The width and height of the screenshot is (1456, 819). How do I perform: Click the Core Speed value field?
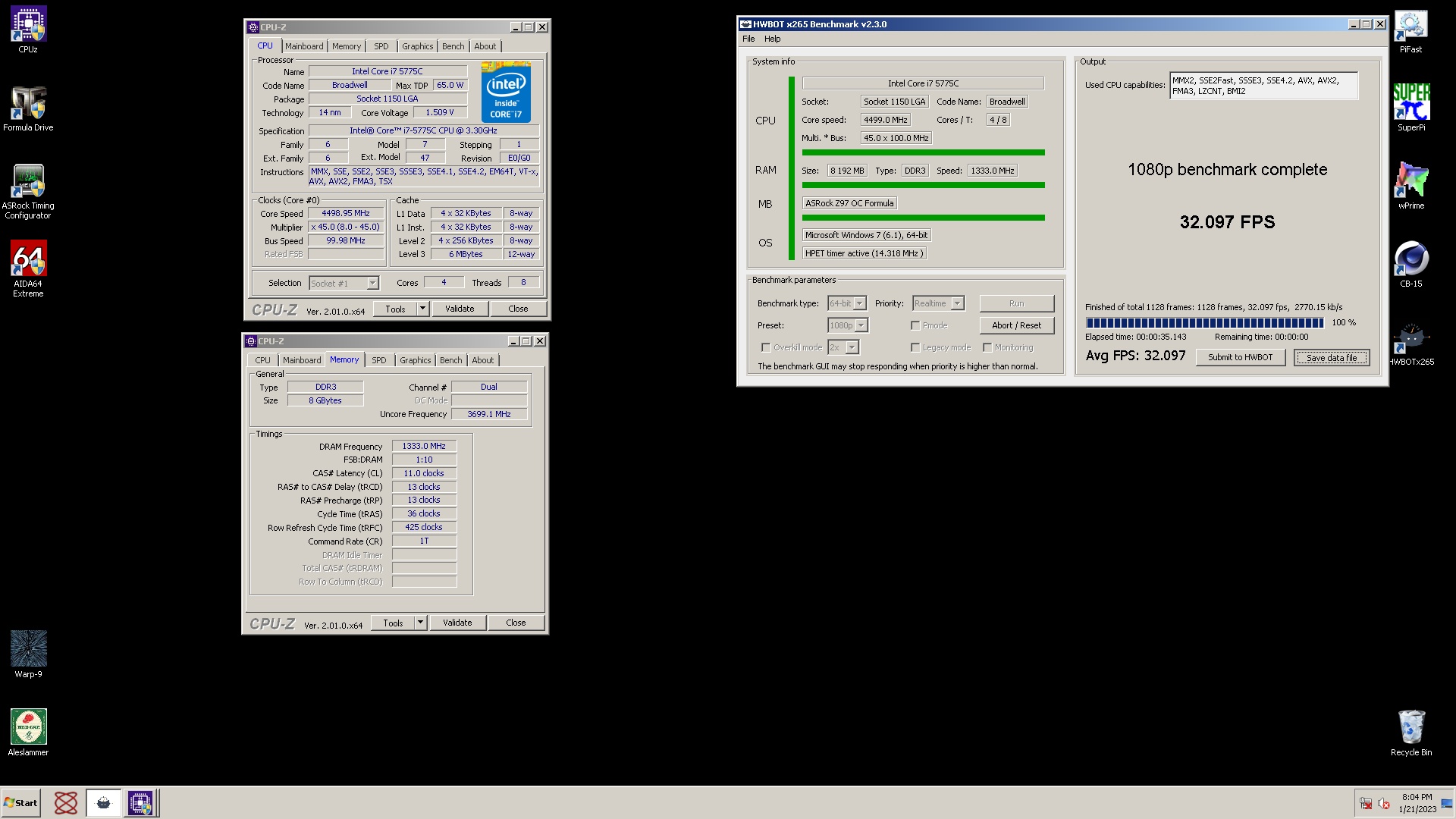pos(346,213)
